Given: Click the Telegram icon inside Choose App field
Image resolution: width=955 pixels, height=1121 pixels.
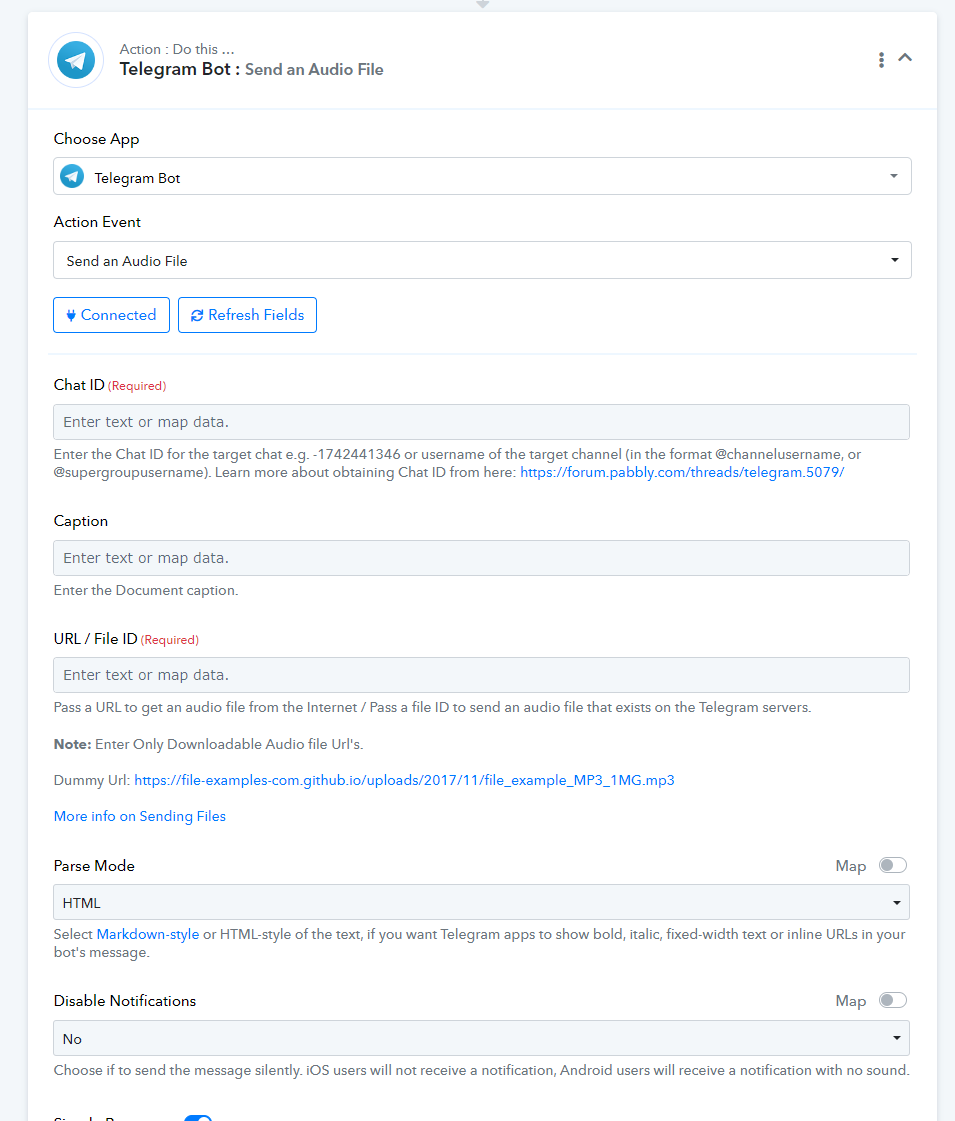Looking at the screenshot, I should [x=72, y=176].
